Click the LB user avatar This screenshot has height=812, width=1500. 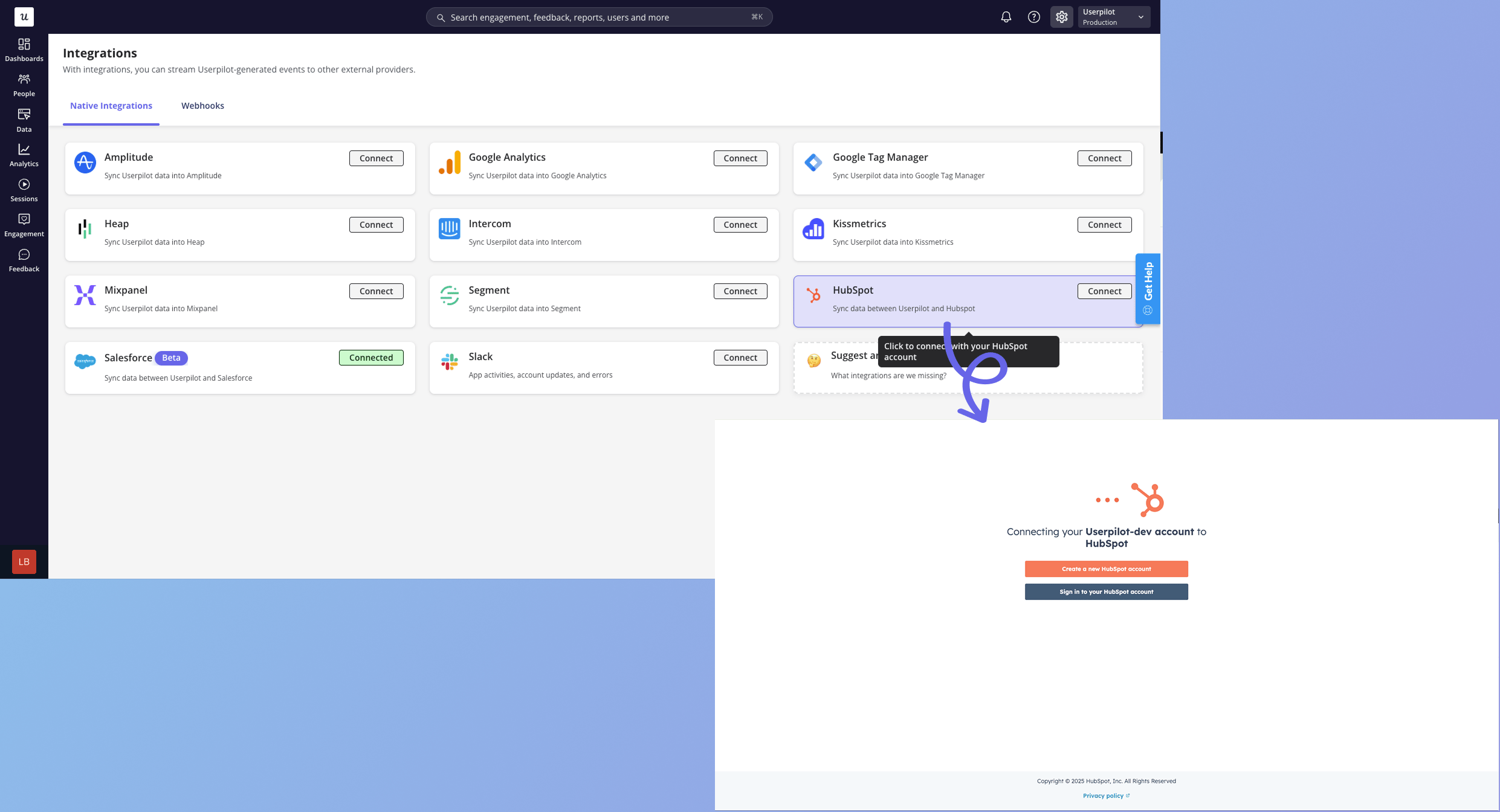(x=24, y=562)
